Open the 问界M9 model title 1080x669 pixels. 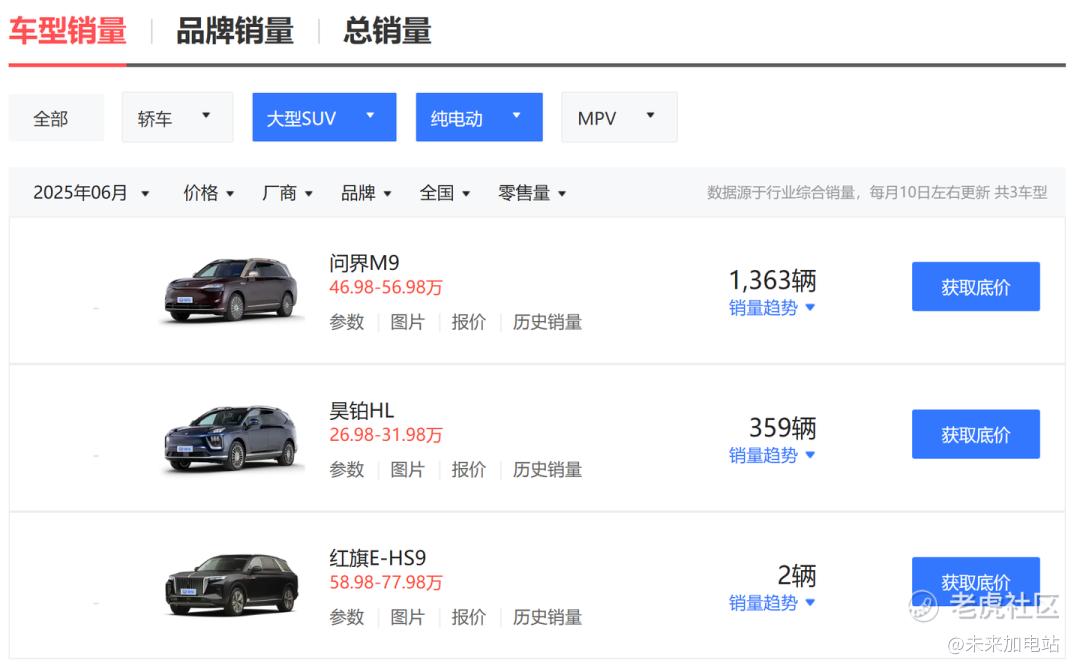[x=364, y=263]
